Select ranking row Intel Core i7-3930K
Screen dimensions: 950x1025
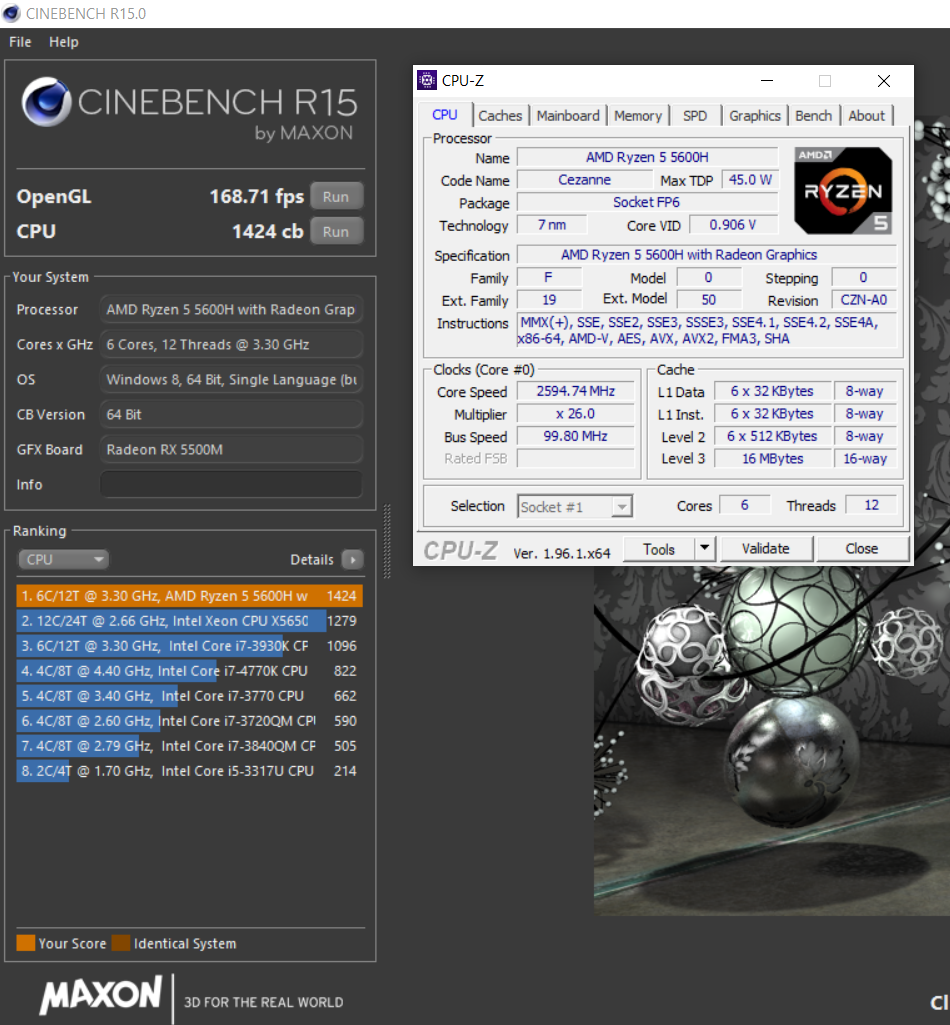pyautogui.click(x=190, y=646)
